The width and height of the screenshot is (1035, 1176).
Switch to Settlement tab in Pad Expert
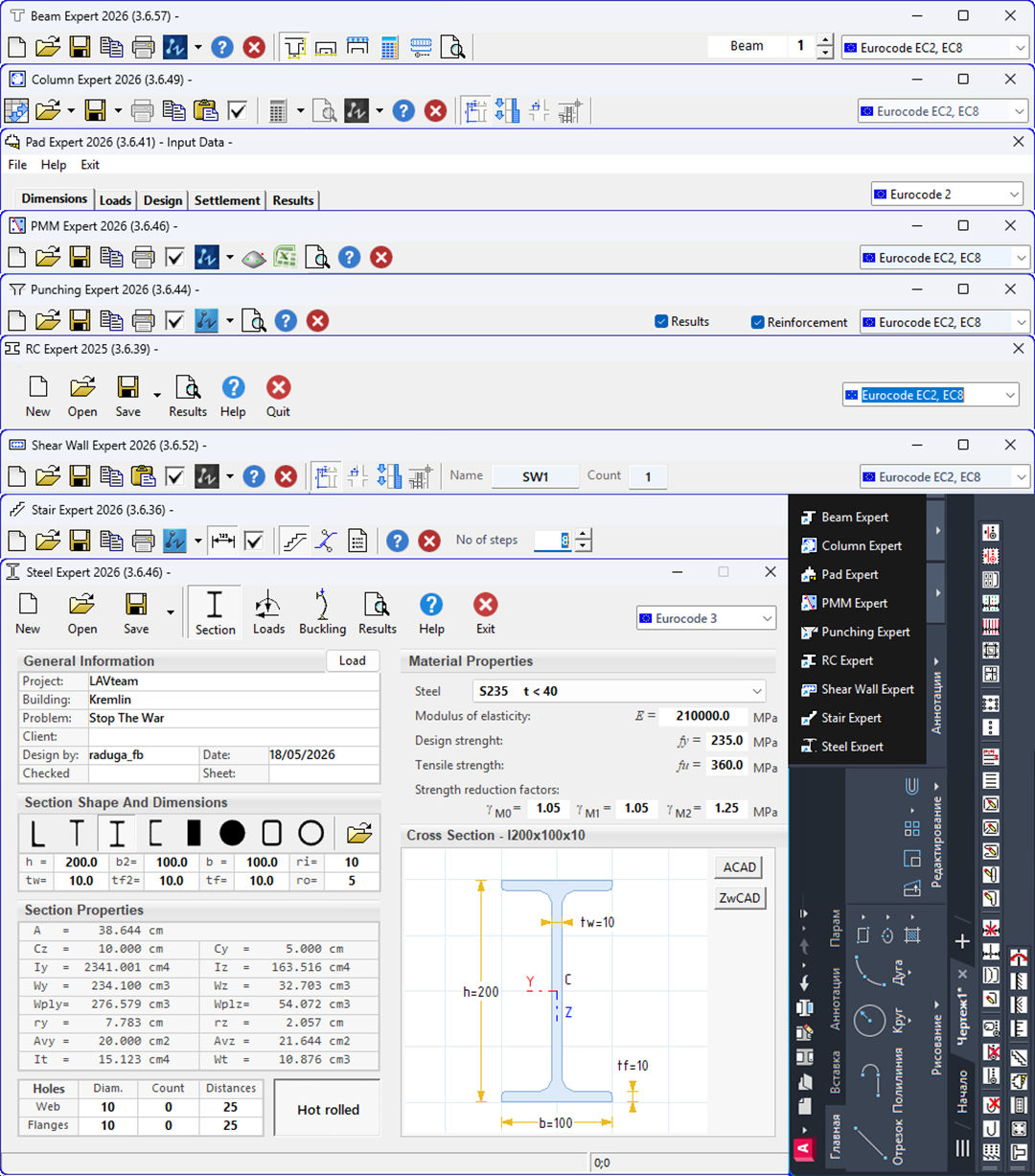(x=227, y=200)
